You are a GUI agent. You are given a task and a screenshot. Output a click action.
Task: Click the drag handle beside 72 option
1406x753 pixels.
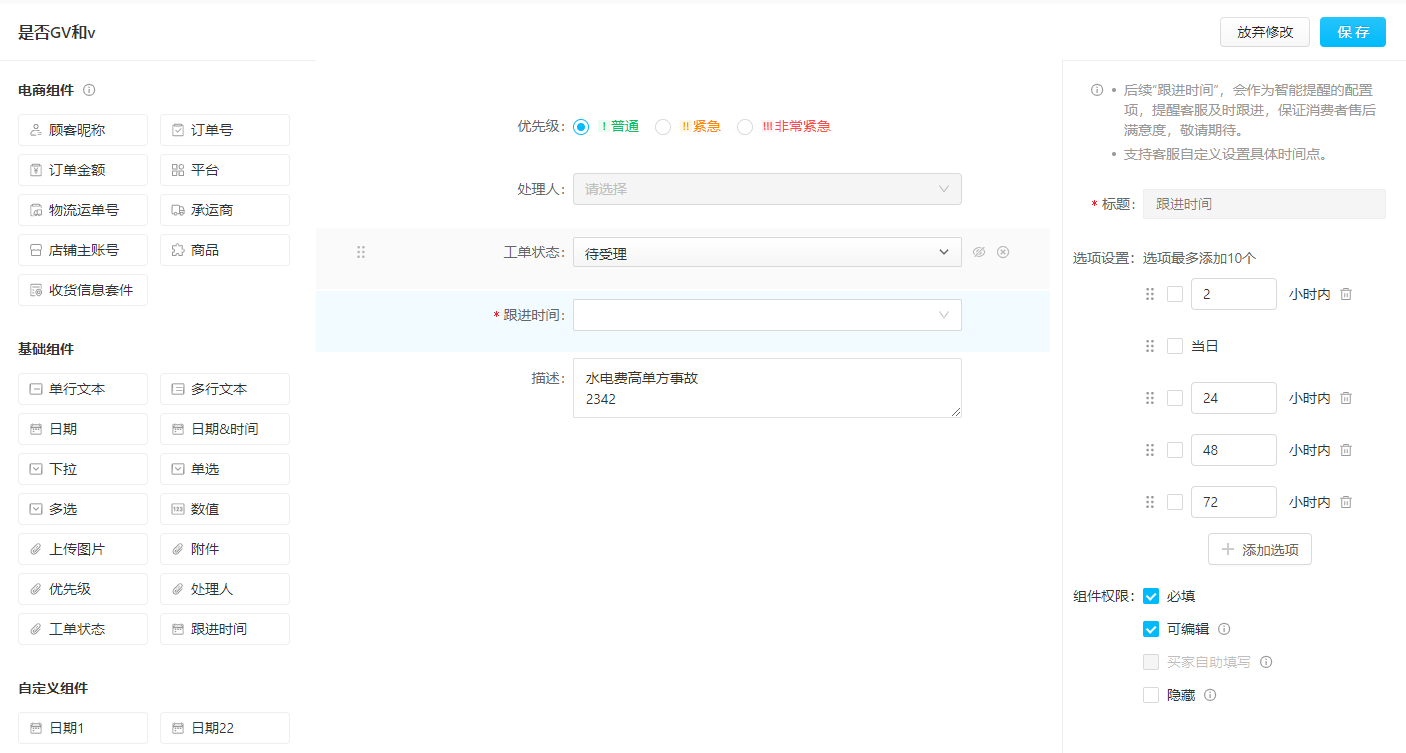coord(1150,502)
